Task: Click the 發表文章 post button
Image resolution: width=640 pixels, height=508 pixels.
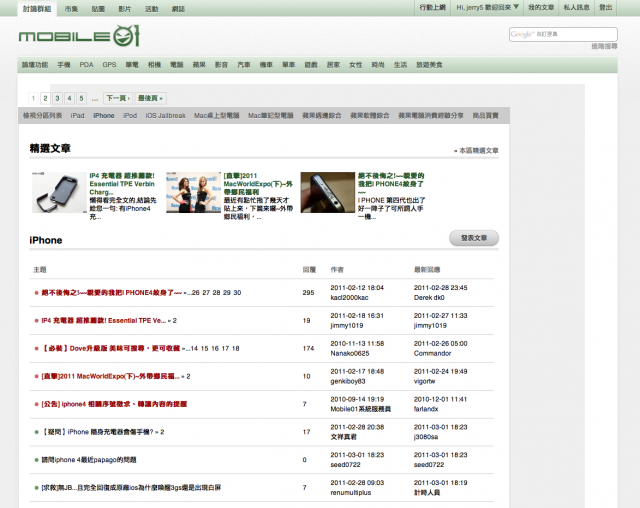Action: [474, 238]
